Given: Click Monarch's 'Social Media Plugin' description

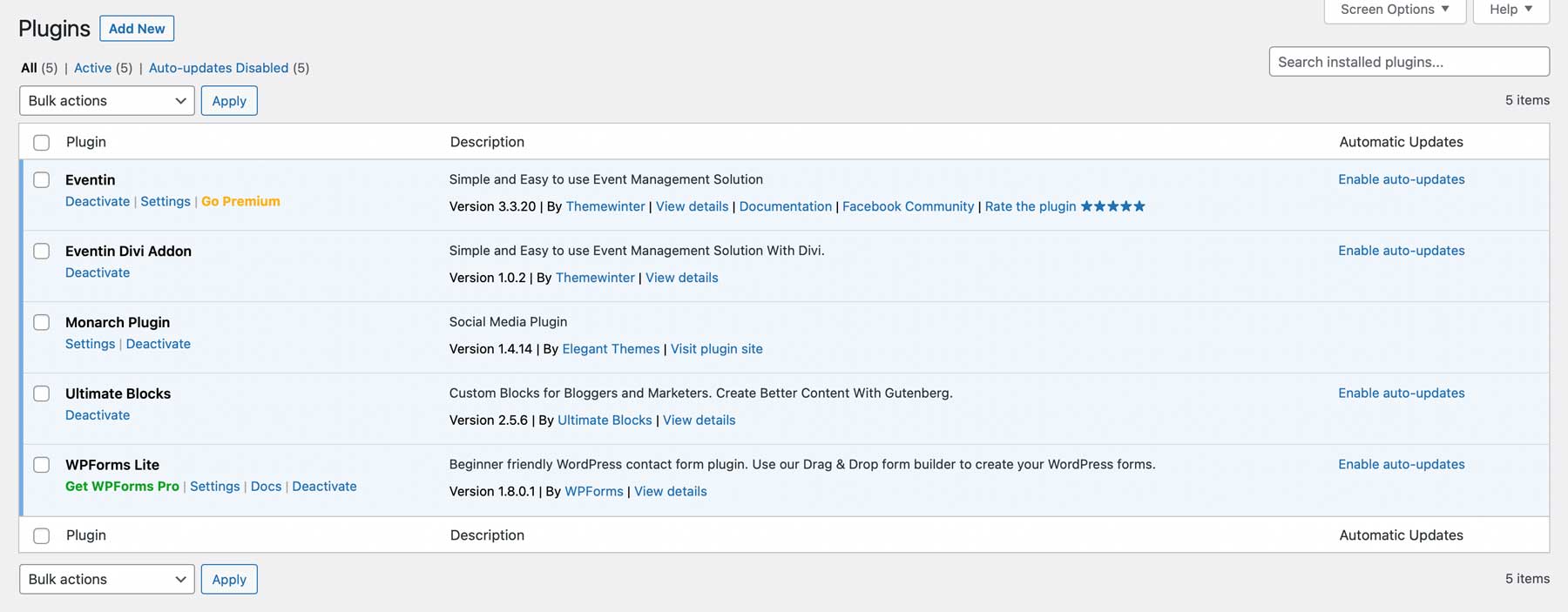Looking at the screenshot, I should (508, 322).
